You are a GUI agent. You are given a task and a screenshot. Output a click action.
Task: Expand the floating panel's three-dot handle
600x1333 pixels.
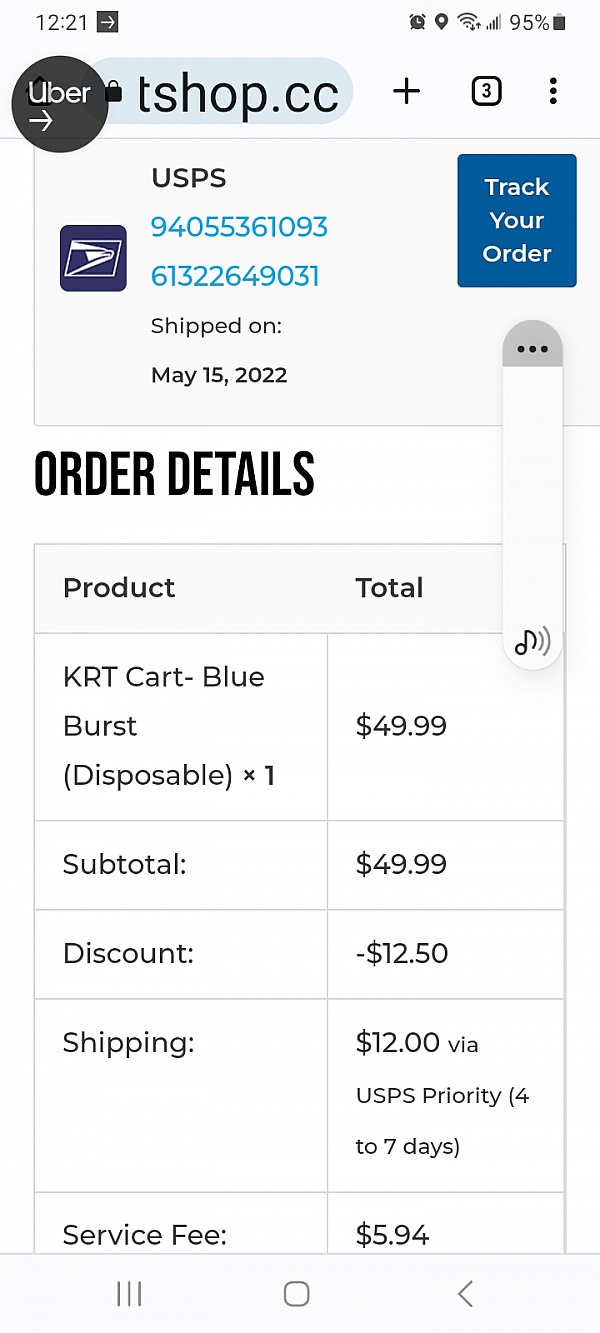533,349
